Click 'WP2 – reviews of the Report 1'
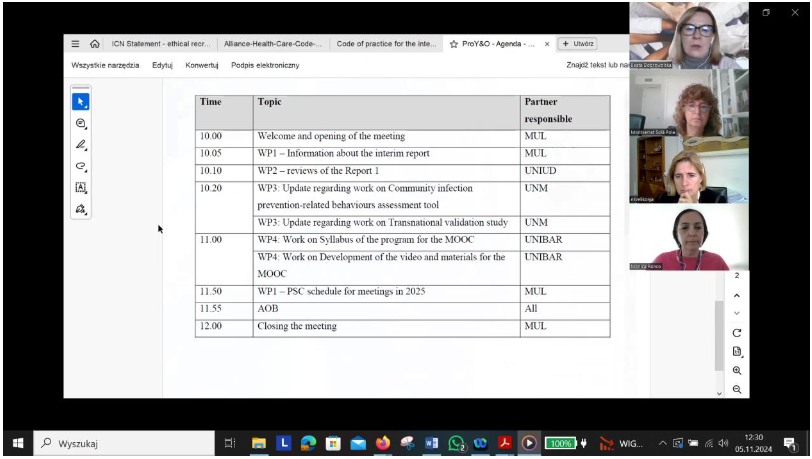Image resolution: width=812 pixels, height=459 pixels. coord(318,171)
